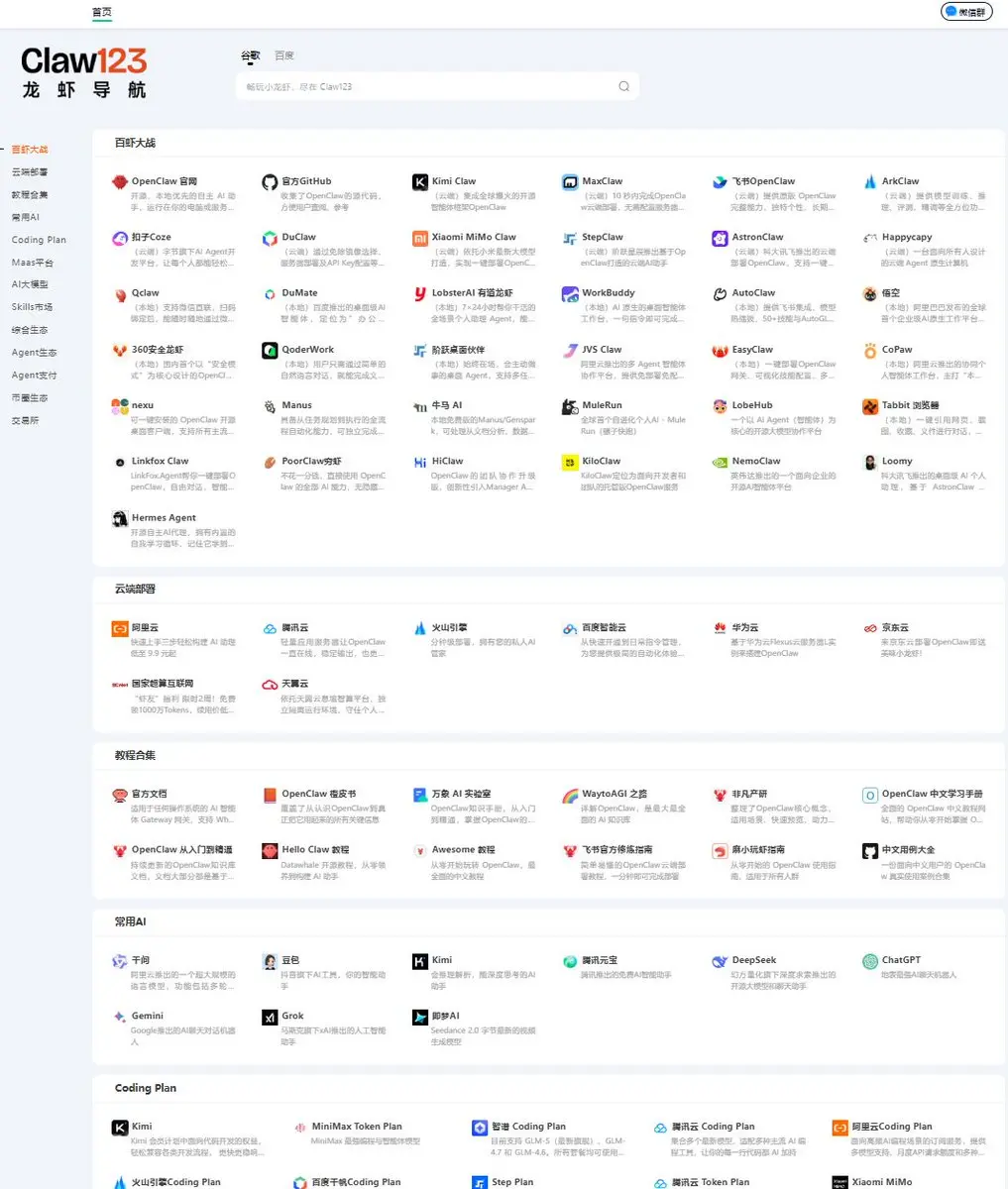Viewport: 1008px width, 1189px height.
Task: Open the Kimi Claw card icon
Action: [x=420, y=181]
